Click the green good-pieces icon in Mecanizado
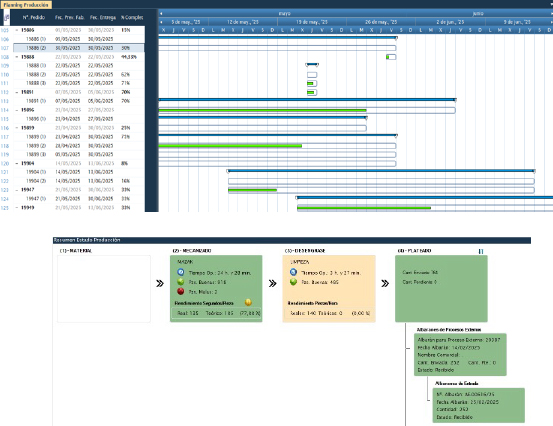This screenshot has width=553, height=426. click(181, 282)
